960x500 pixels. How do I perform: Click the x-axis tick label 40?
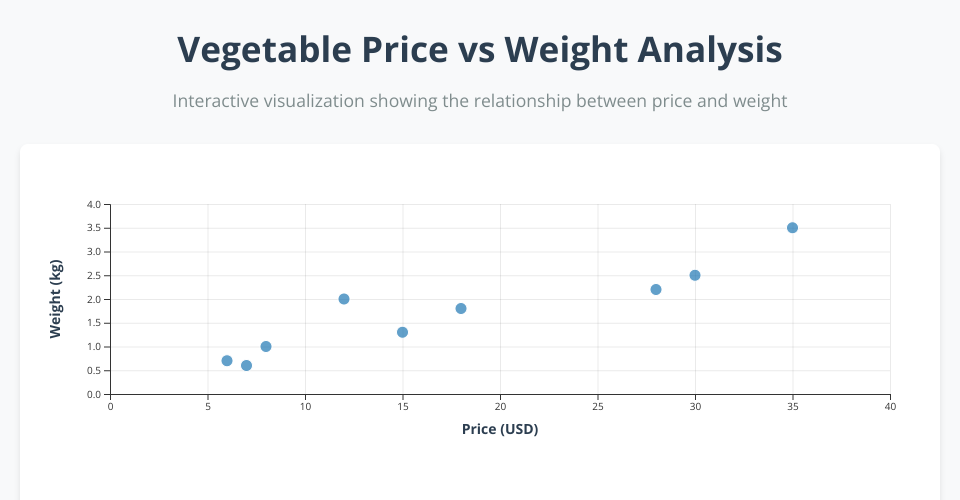point(890,407)
